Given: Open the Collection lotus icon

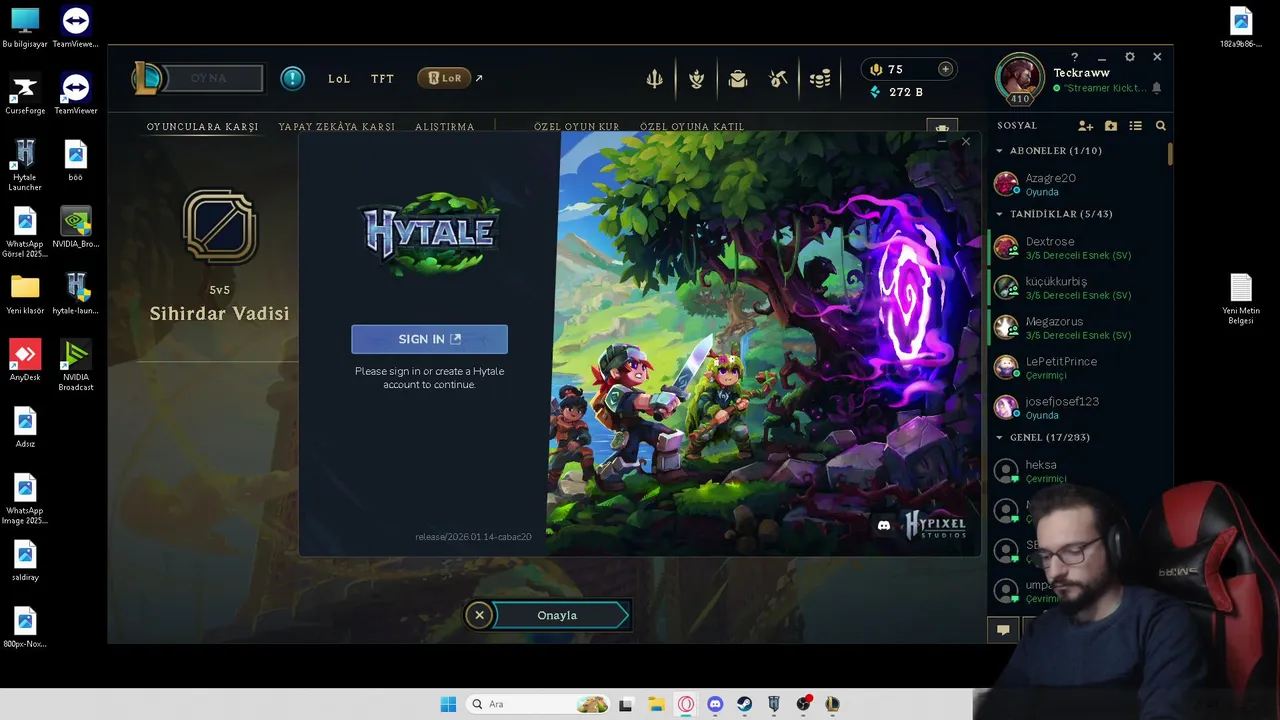Looking at the screenshot, I should [696, 79].
